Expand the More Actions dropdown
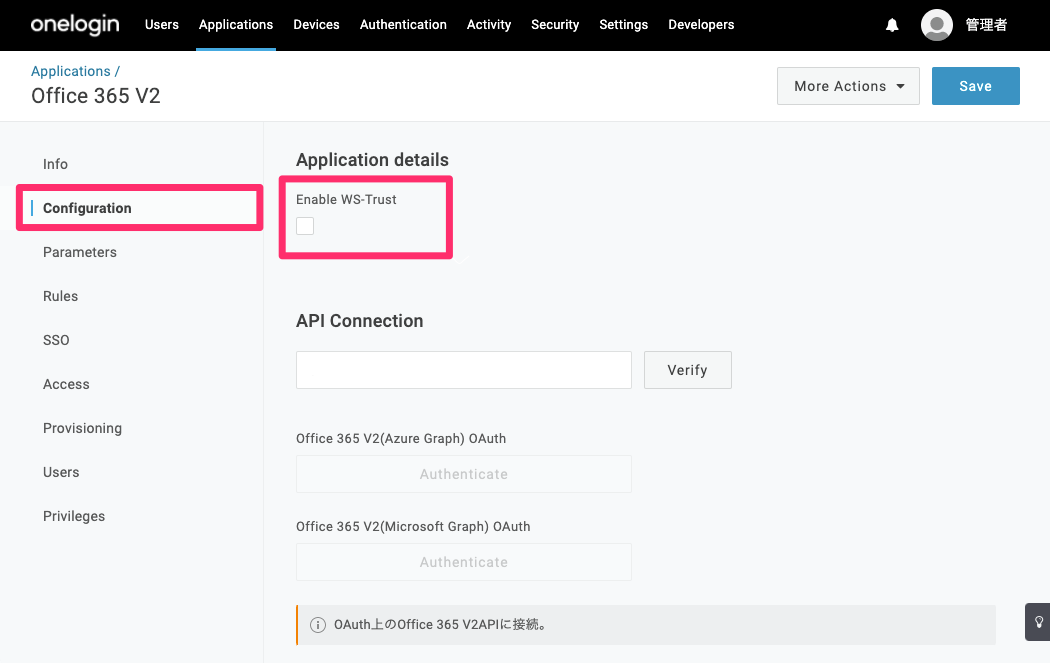The image size is (1050, 663). (x=848, y=86)
